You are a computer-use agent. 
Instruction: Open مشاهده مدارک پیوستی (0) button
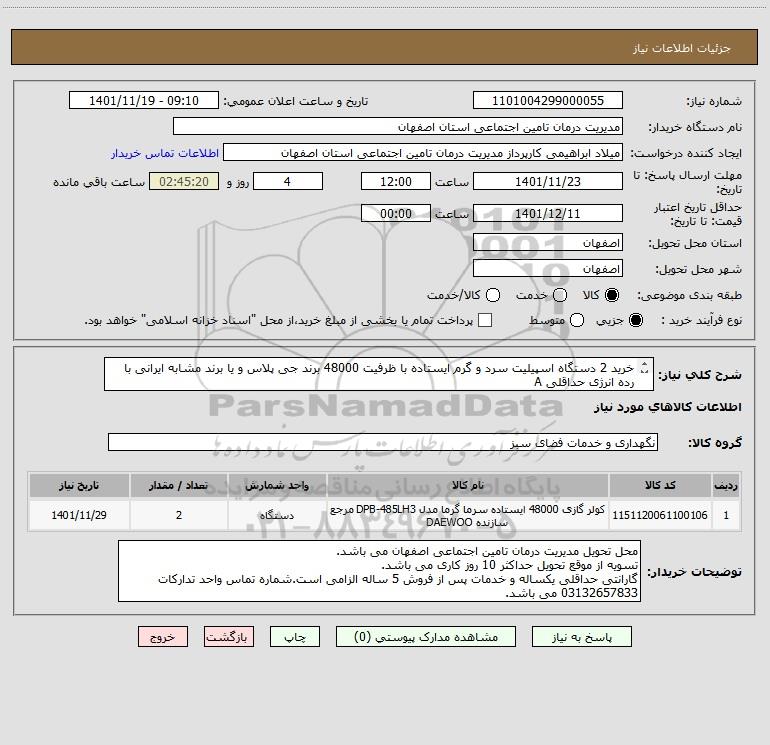click(x=426, y=637)
